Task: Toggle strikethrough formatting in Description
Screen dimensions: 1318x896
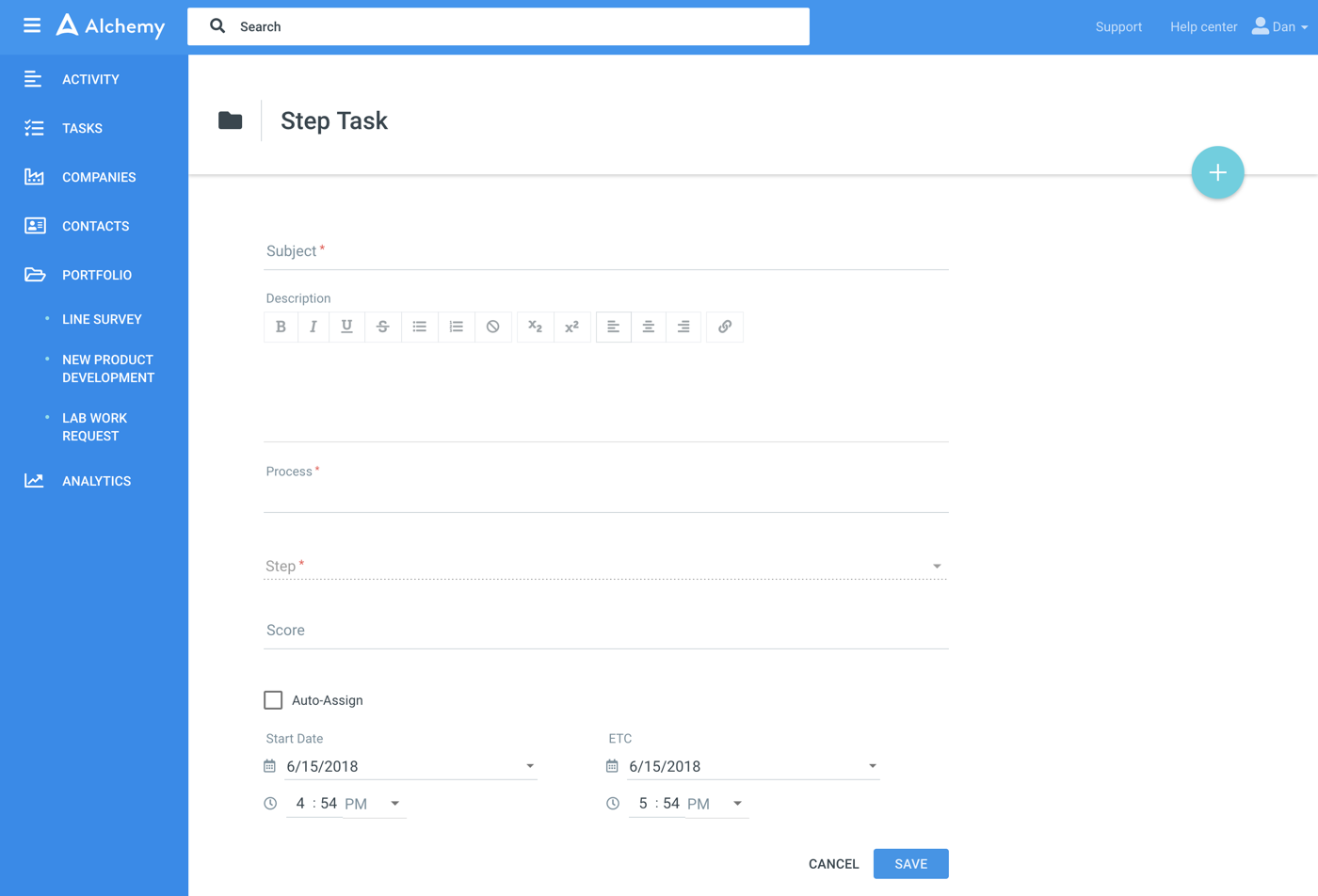Action: coord(382,327)
